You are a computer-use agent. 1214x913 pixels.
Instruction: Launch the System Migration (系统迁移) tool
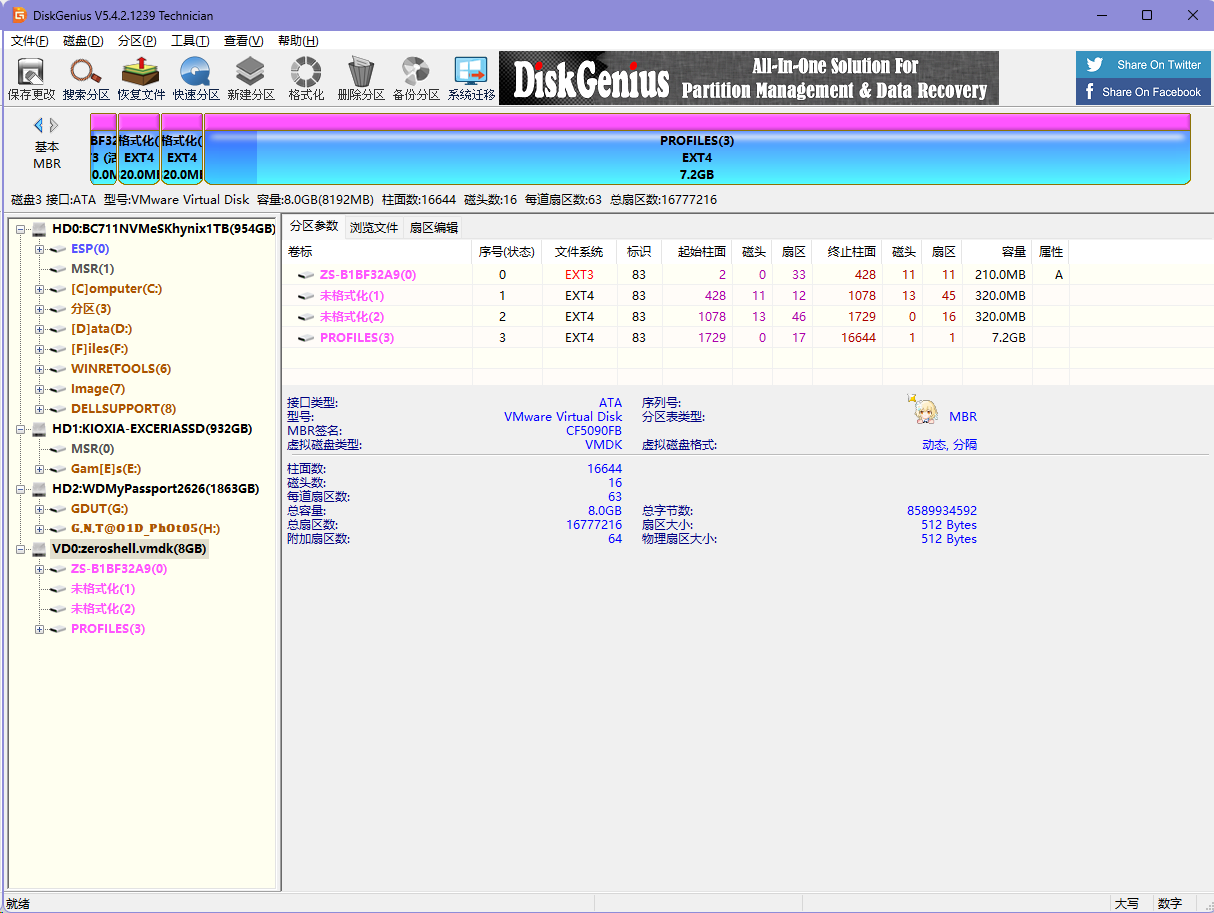(x=471, y=78)
